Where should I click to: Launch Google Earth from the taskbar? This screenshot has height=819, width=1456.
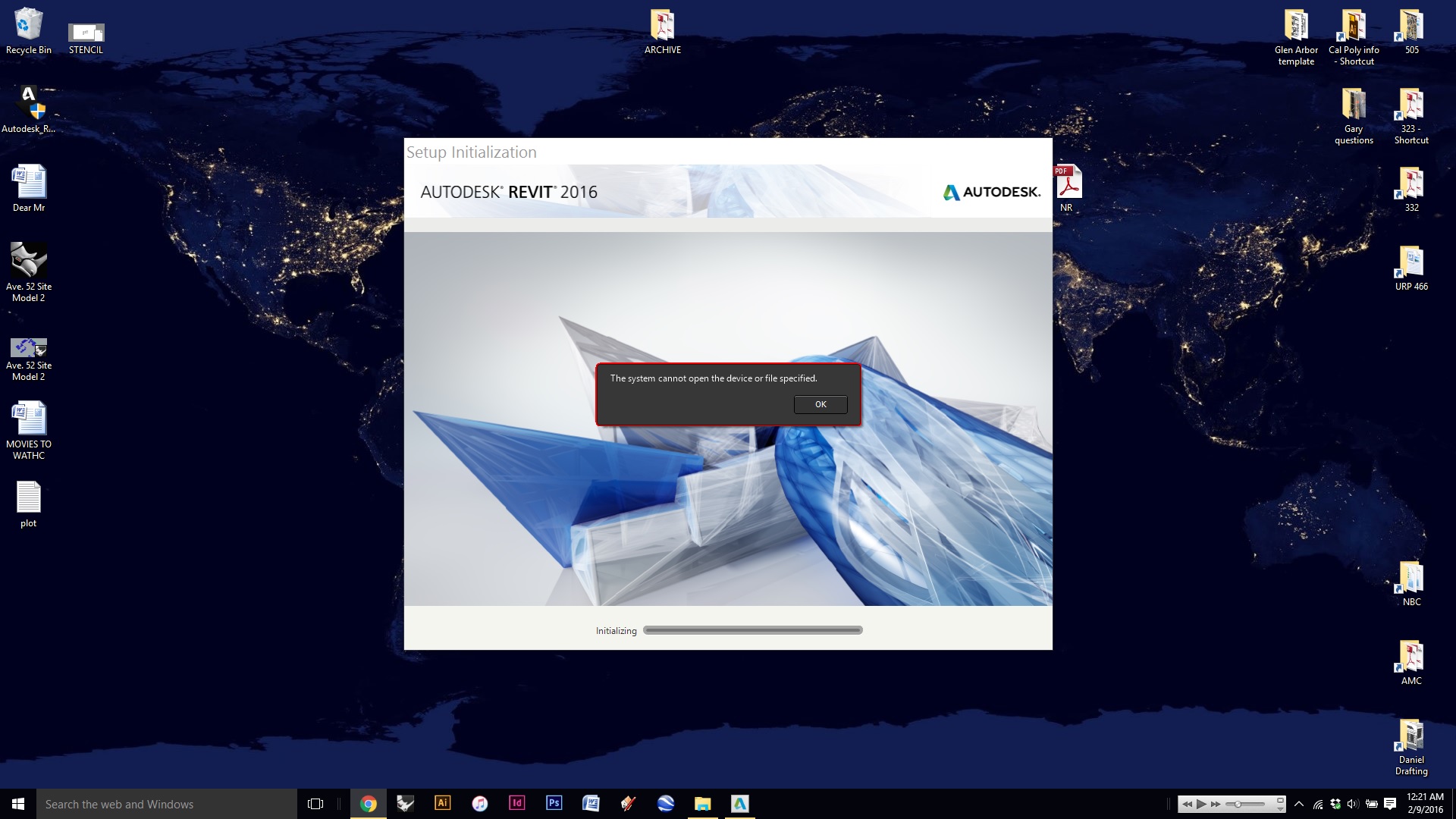[x=666, y=804]
